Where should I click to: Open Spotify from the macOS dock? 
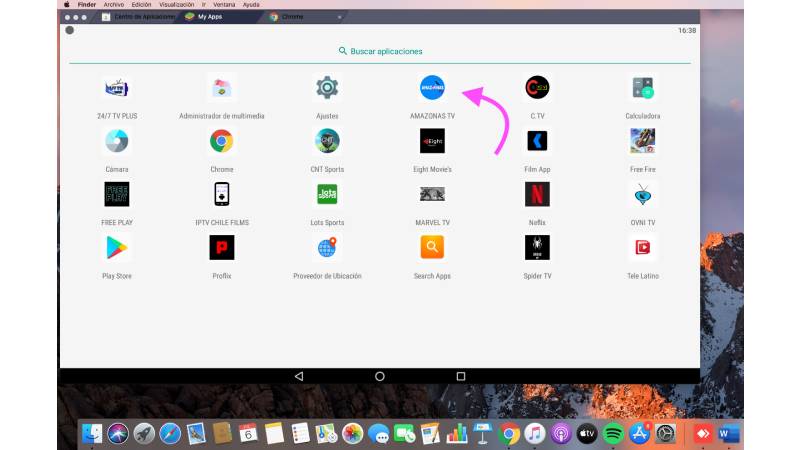tap(614, 433)
